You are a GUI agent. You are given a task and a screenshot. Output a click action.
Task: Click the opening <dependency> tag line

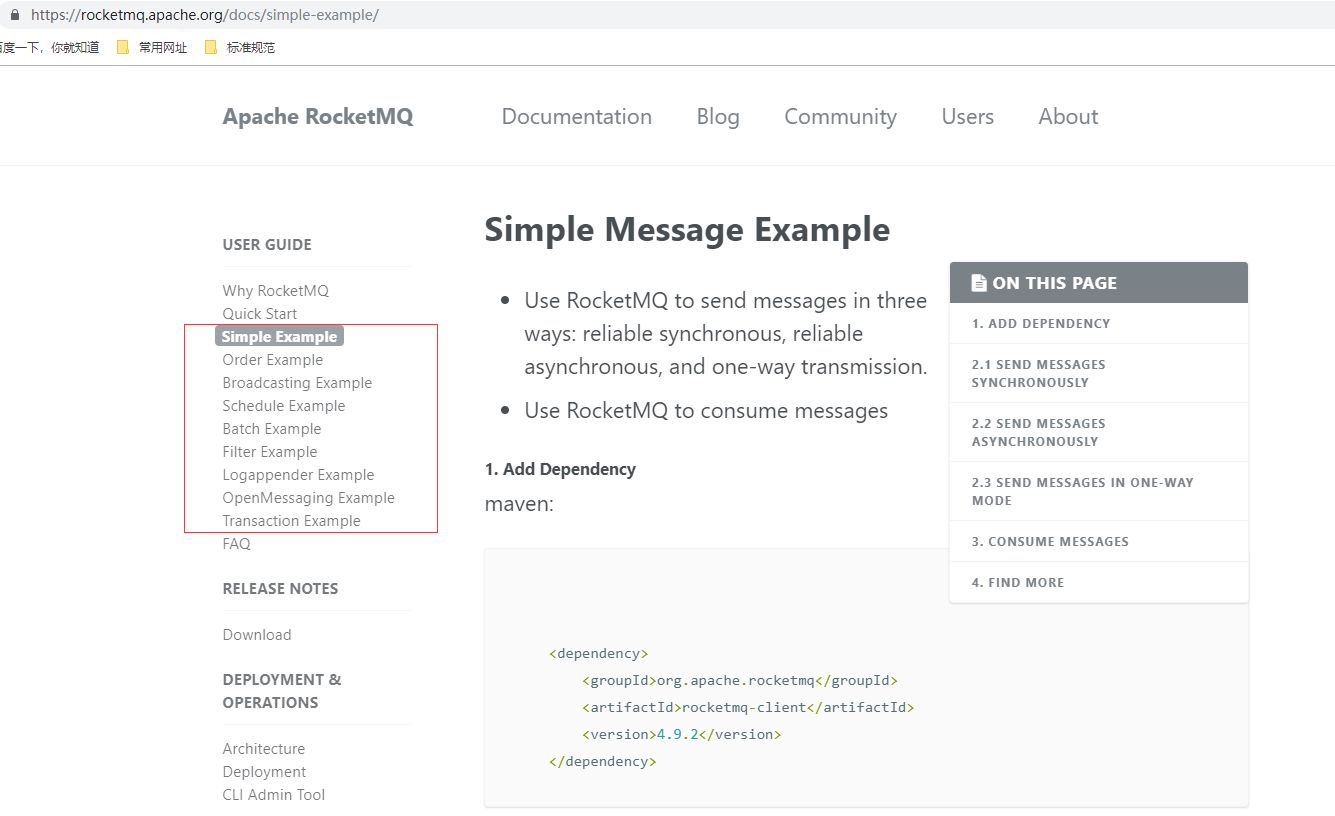click(x=599, y=654)
